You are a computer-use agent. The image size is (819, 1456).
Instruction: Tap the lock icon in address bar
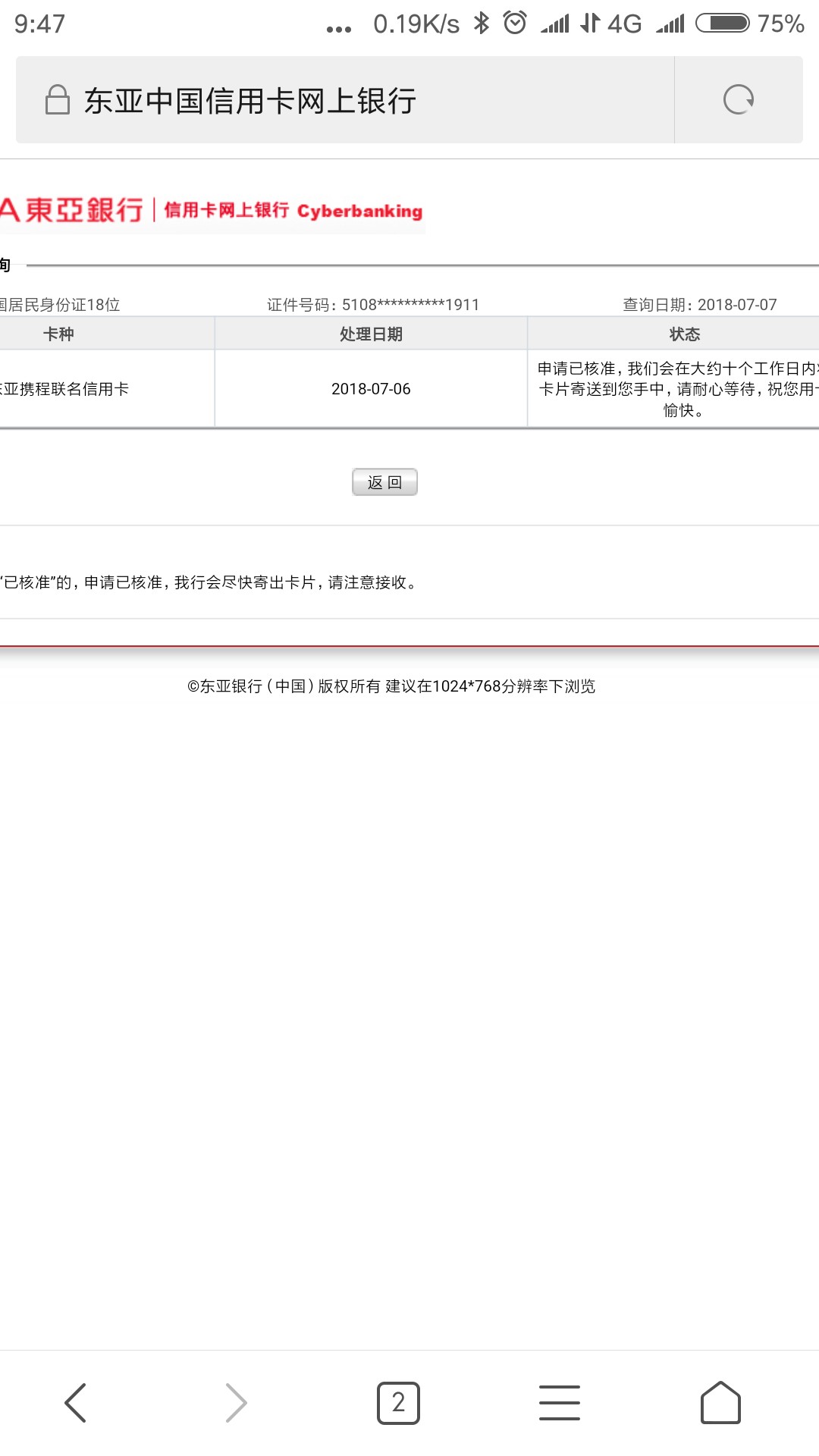coord(58,99)
